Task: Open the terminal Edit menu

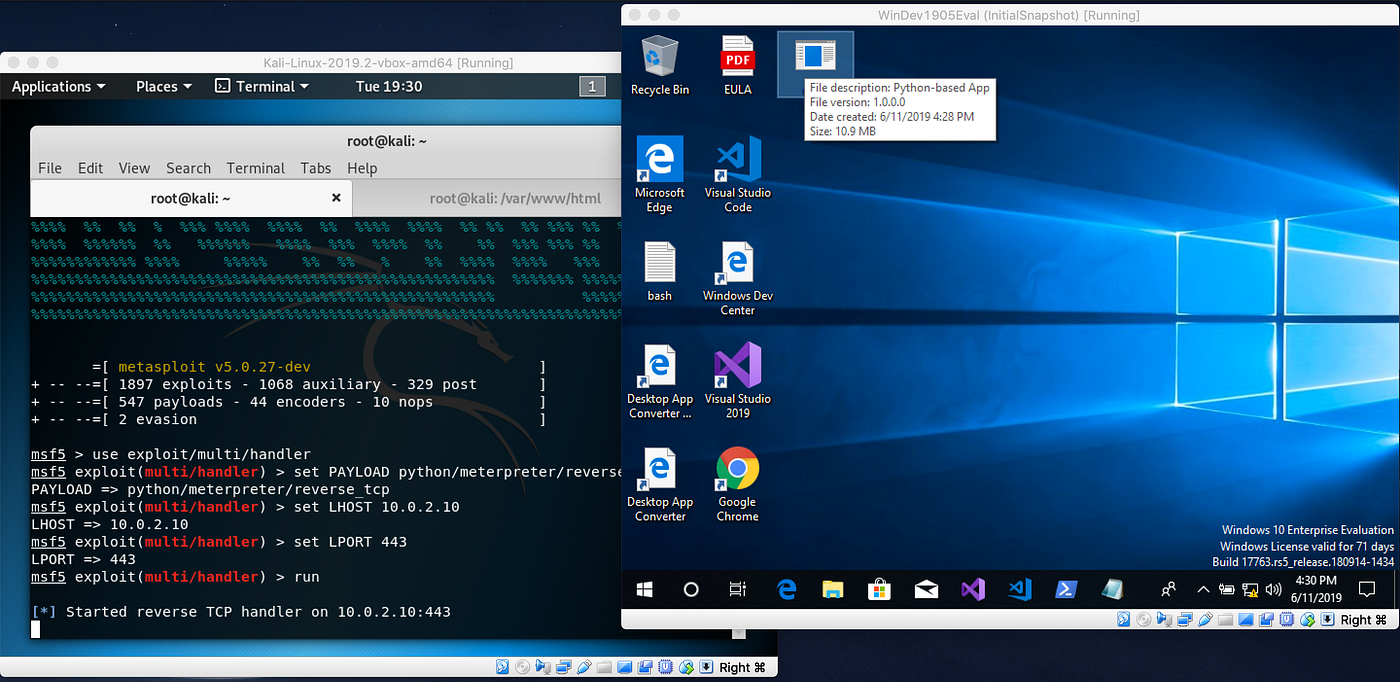Action: [x=91, y=168]
